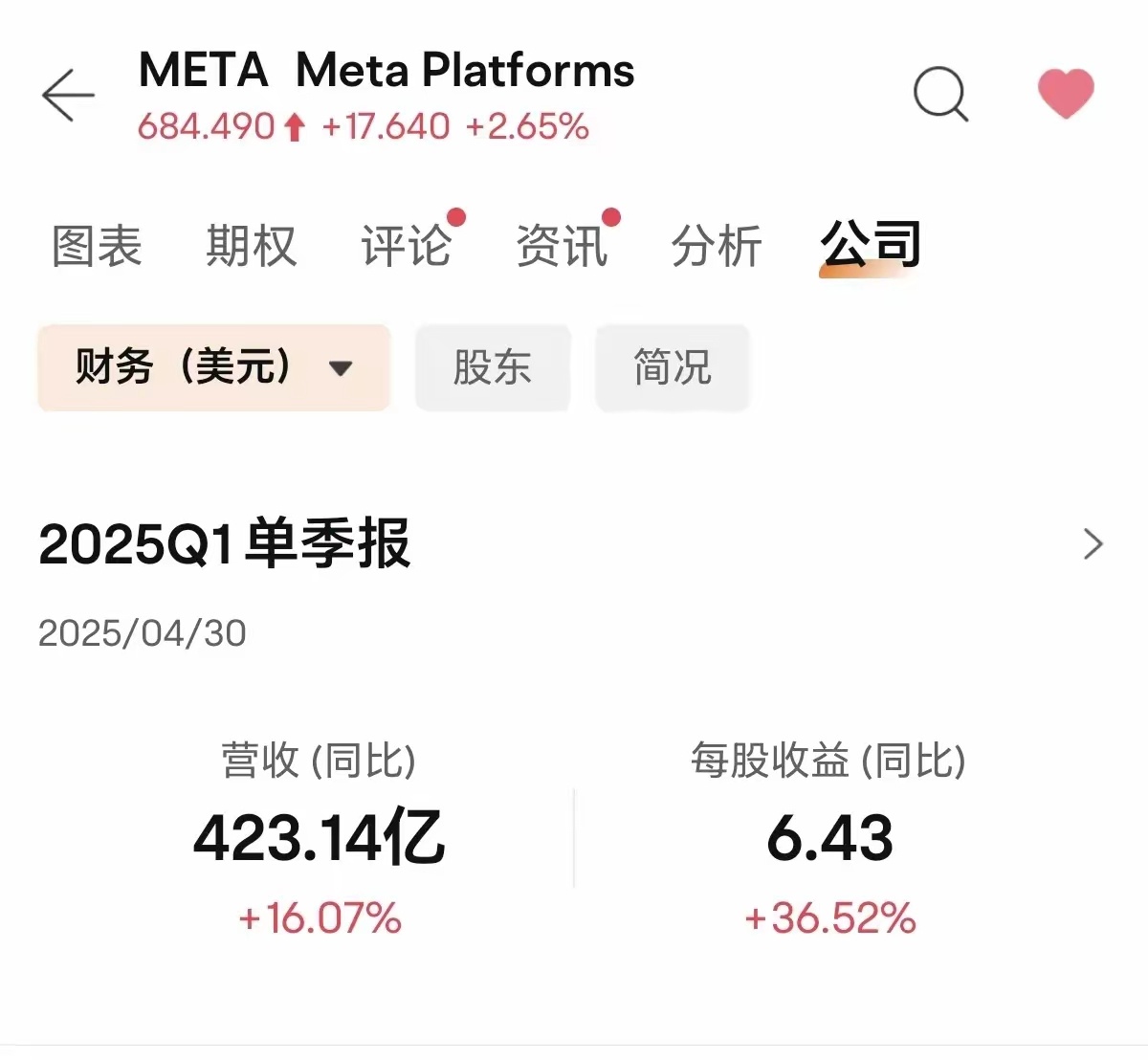Expand the 2025Q1单季报 chevron arrow
This screenshot has width=1148, height=1060.
click(x=1093, y=544)
